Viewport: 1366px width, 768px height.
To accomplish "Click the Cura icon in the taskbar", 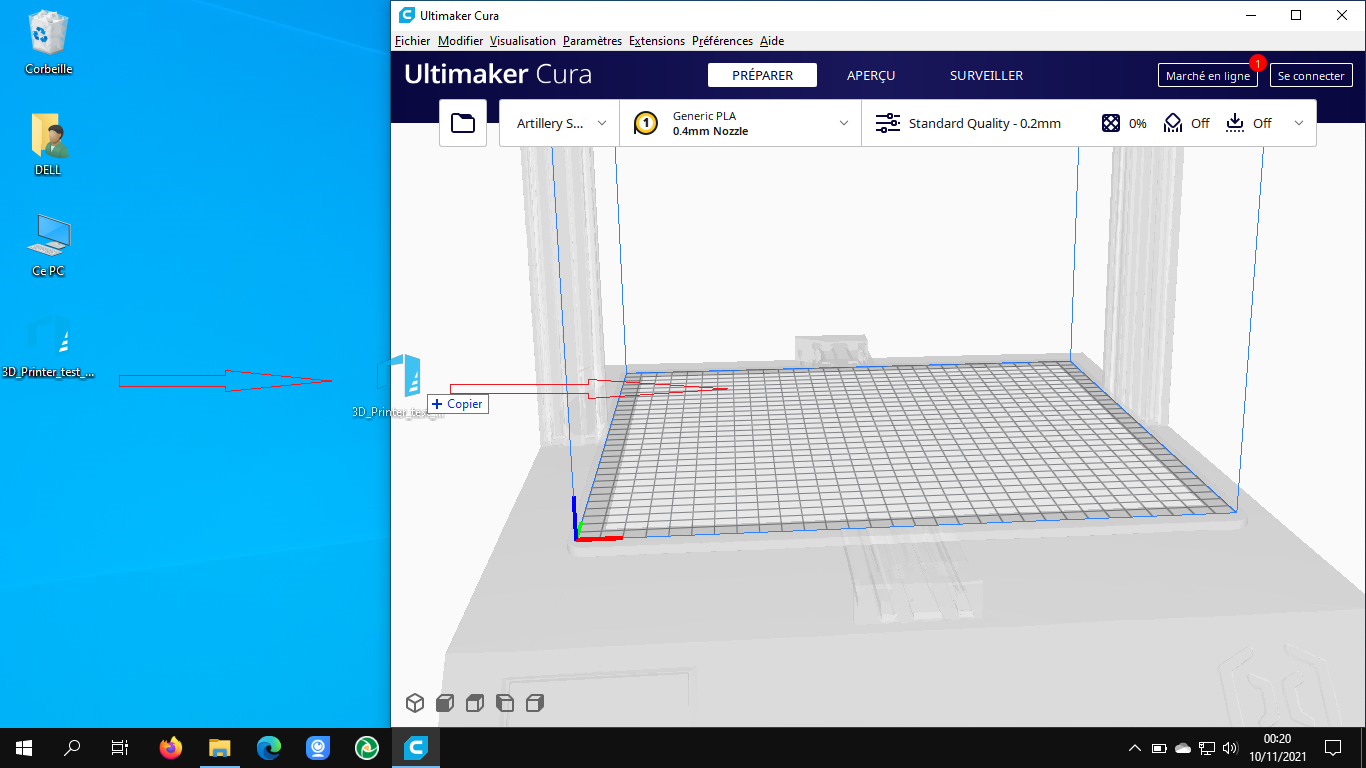I will click(415, 747).
